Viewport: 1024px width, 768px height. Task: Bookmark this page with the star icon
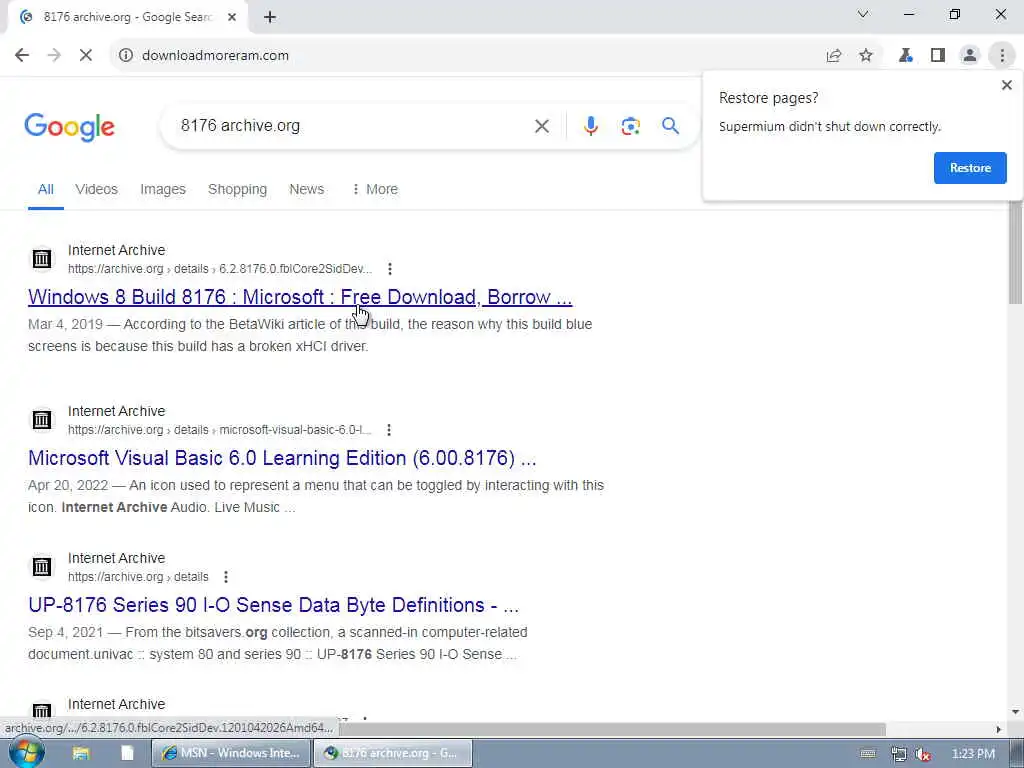(x=866, y=56)
